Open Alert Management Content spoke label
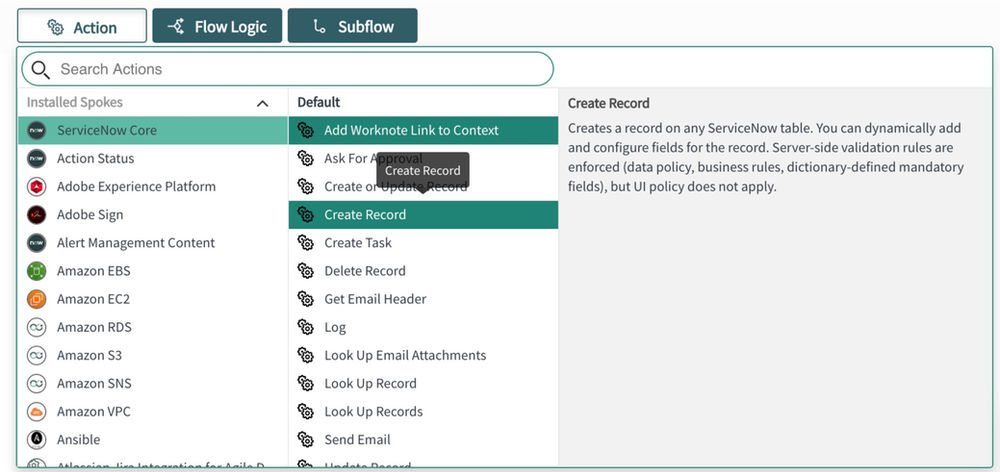1000x472 pixels. [136, 242]
